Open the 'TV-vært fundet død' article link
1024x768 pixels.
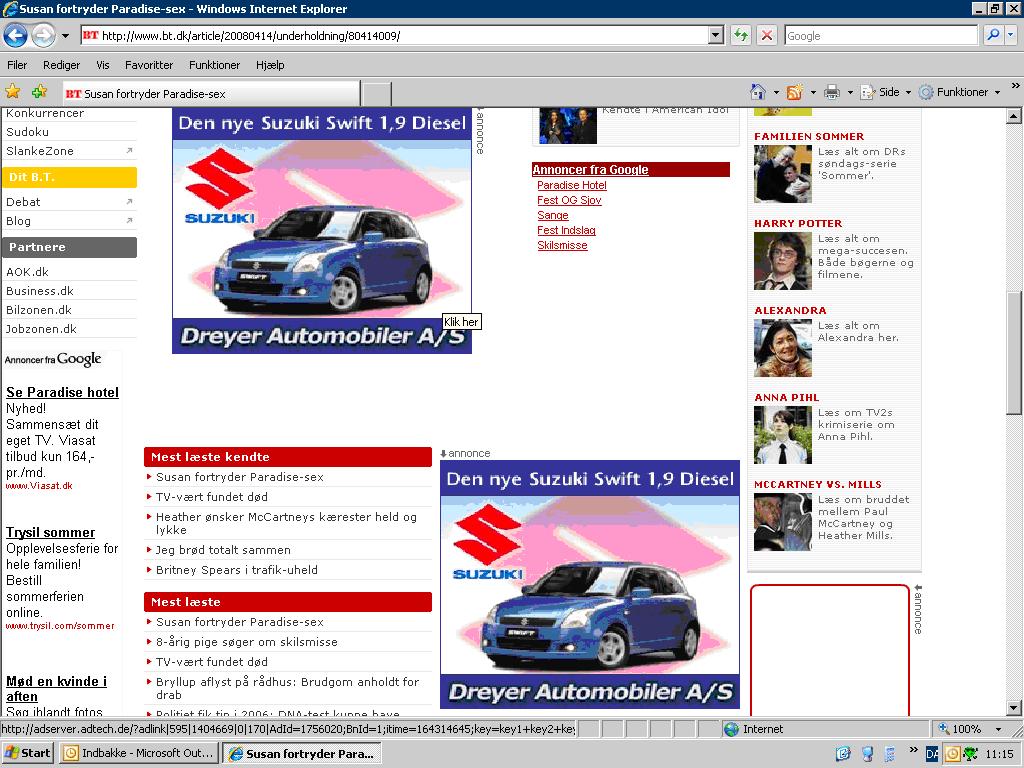click(211, 496)
